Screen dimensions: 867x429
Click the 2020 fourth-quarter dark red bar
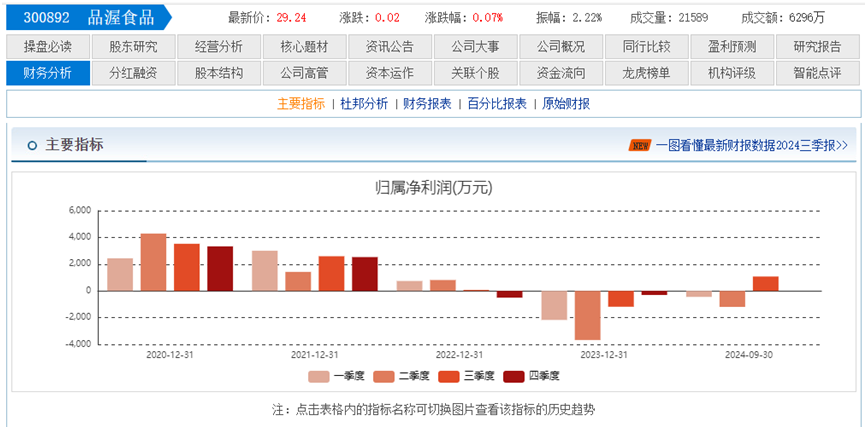coord(220,269)
